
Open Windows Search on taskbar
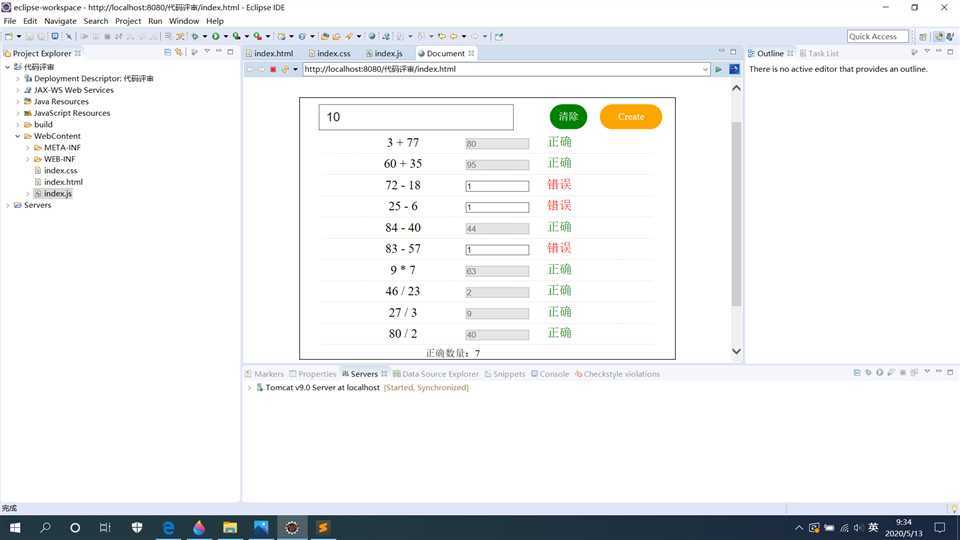(45, 527)
